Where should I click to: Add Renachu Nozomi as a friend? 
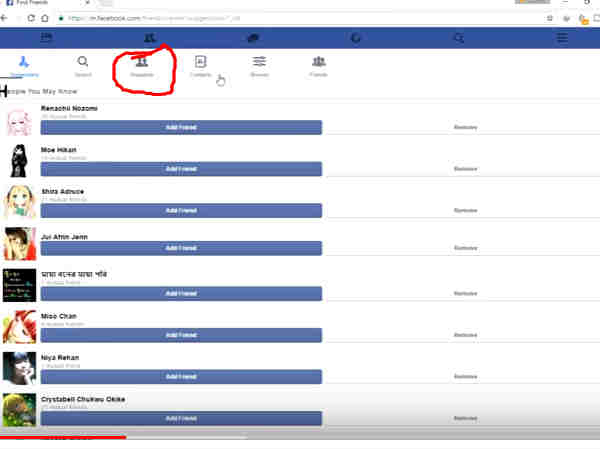[180, 128]
